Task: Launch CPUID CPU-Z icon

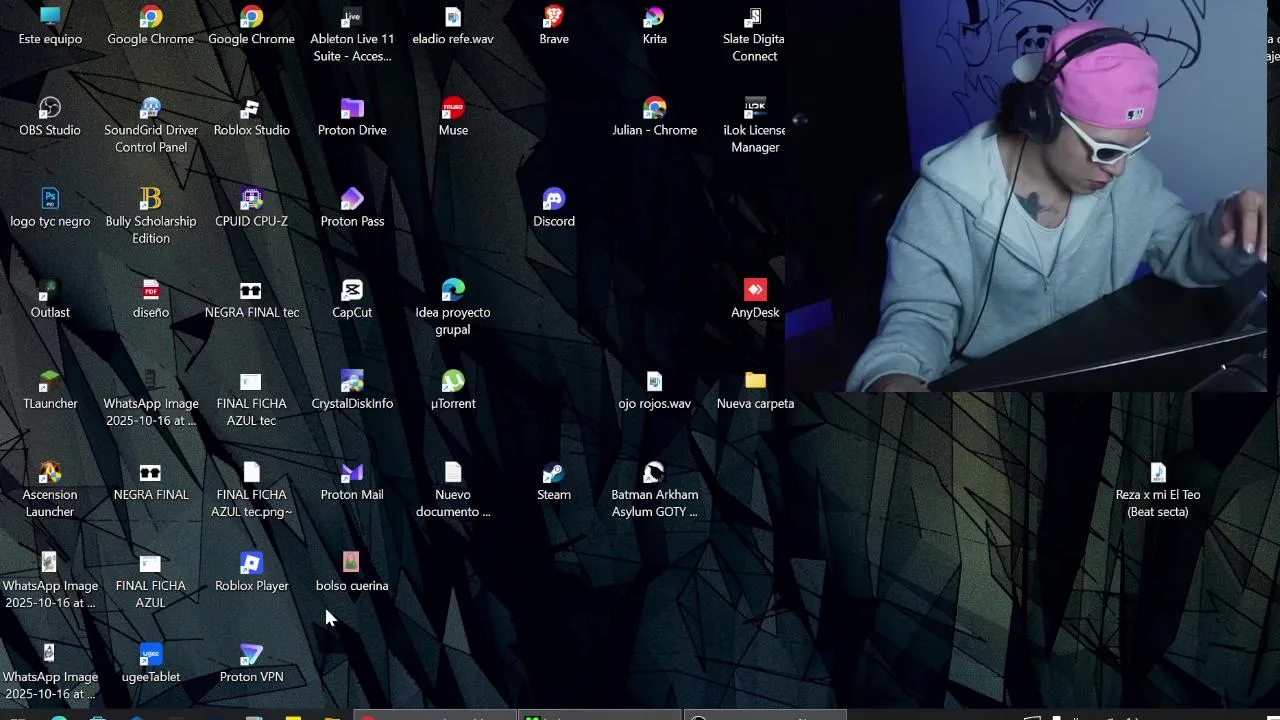Action: click(x=251, y=209)
